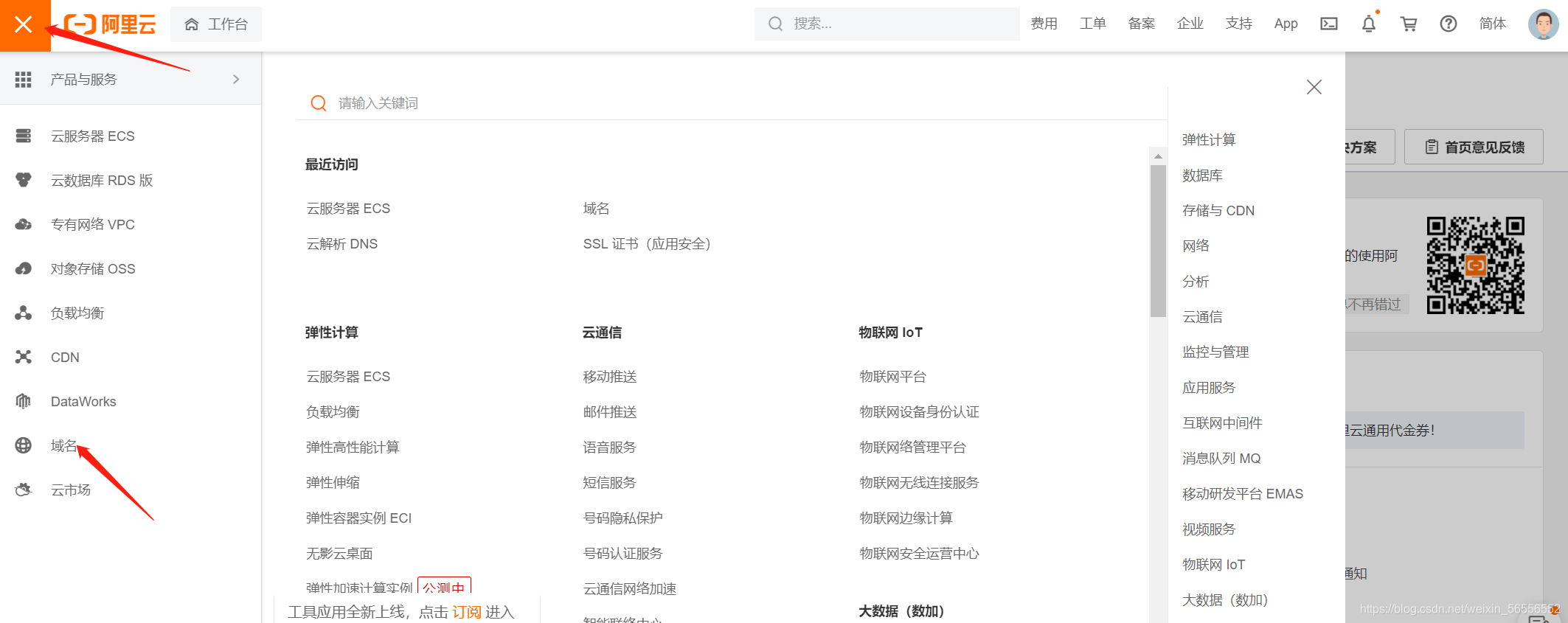Viewport: 1568px width, 623px height.
Task: Open the user avatar menu
Action: point(1543,24)
